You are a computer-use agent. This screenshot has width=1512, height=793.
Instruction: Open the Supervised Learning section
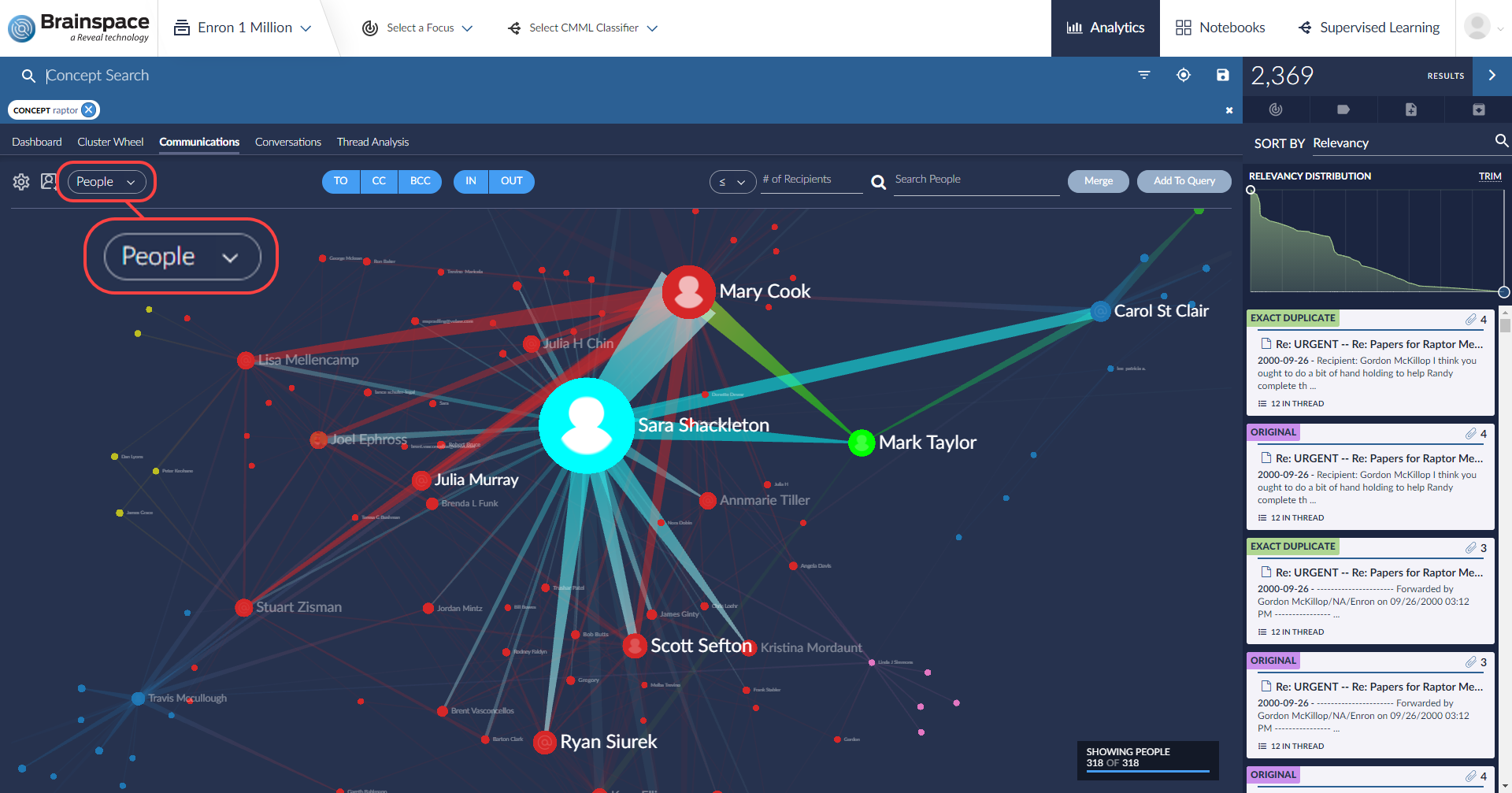(x=1369, y=28)
